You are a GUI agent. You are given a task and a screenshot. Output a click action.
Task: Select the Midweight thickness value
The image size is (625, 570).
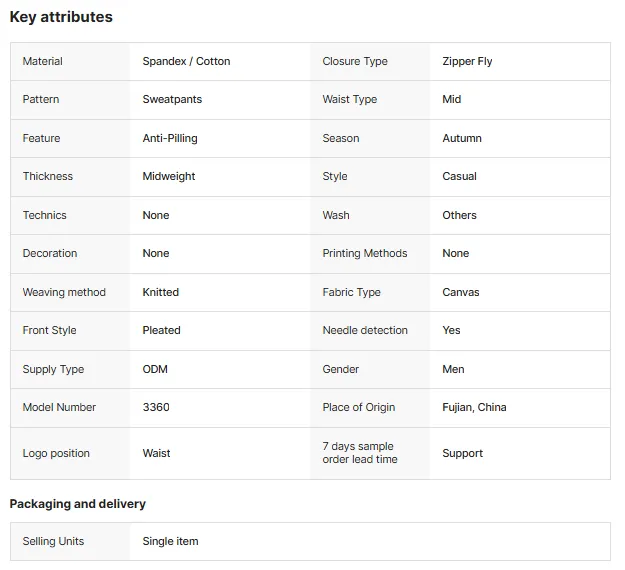tap(169, 177)
